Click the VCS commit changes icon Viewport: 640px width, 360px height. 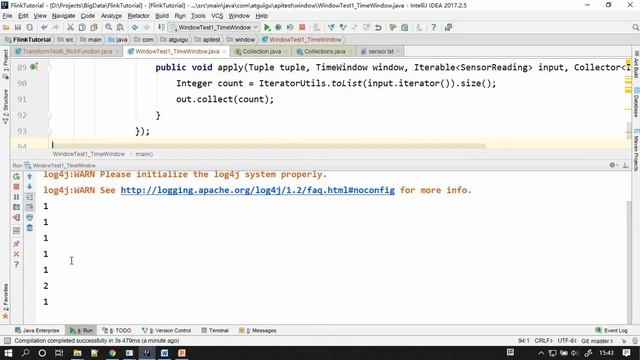point(343,27)
